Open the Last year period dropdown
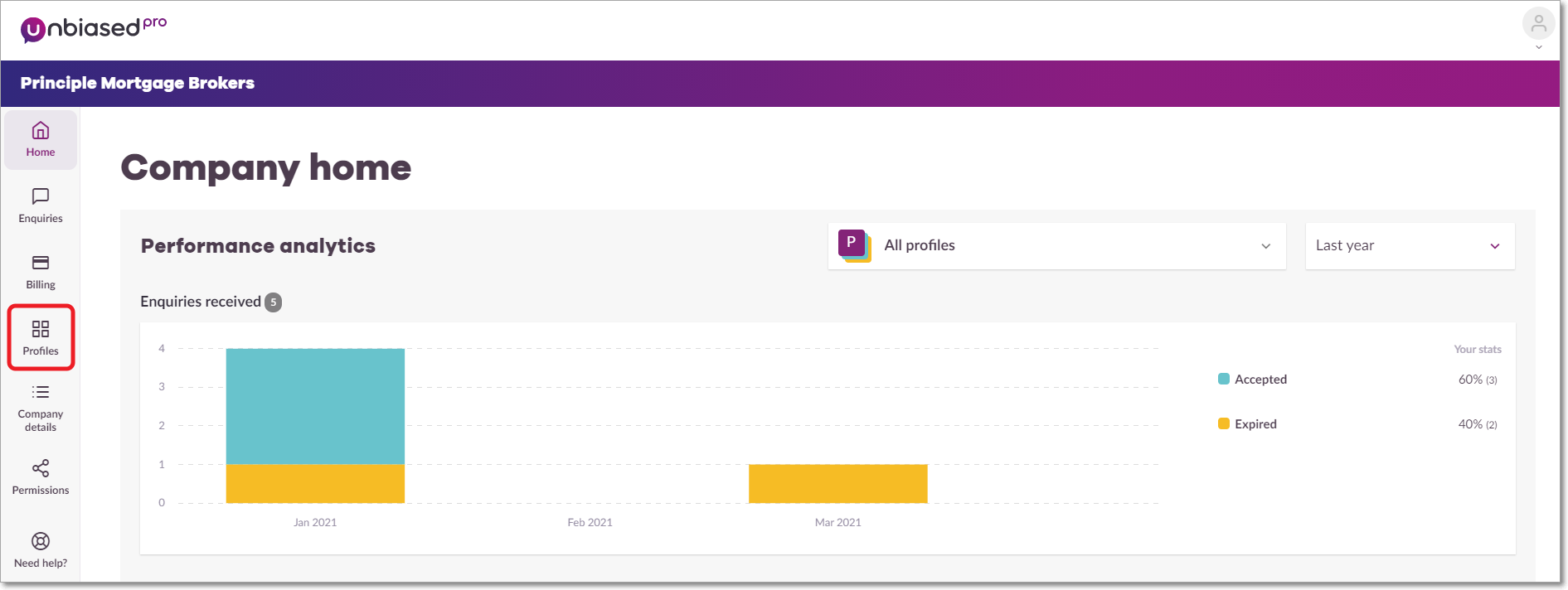The height and width of the screenshot is (590, 1568). pyautogui.click(x=1410, y=246)
